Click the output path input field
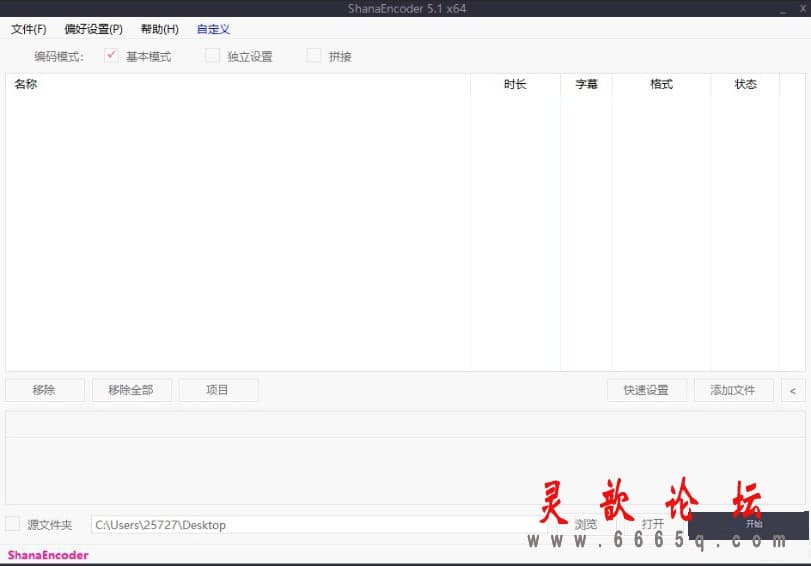The height and width of the screenshot is (566, 811). (319, 525)
